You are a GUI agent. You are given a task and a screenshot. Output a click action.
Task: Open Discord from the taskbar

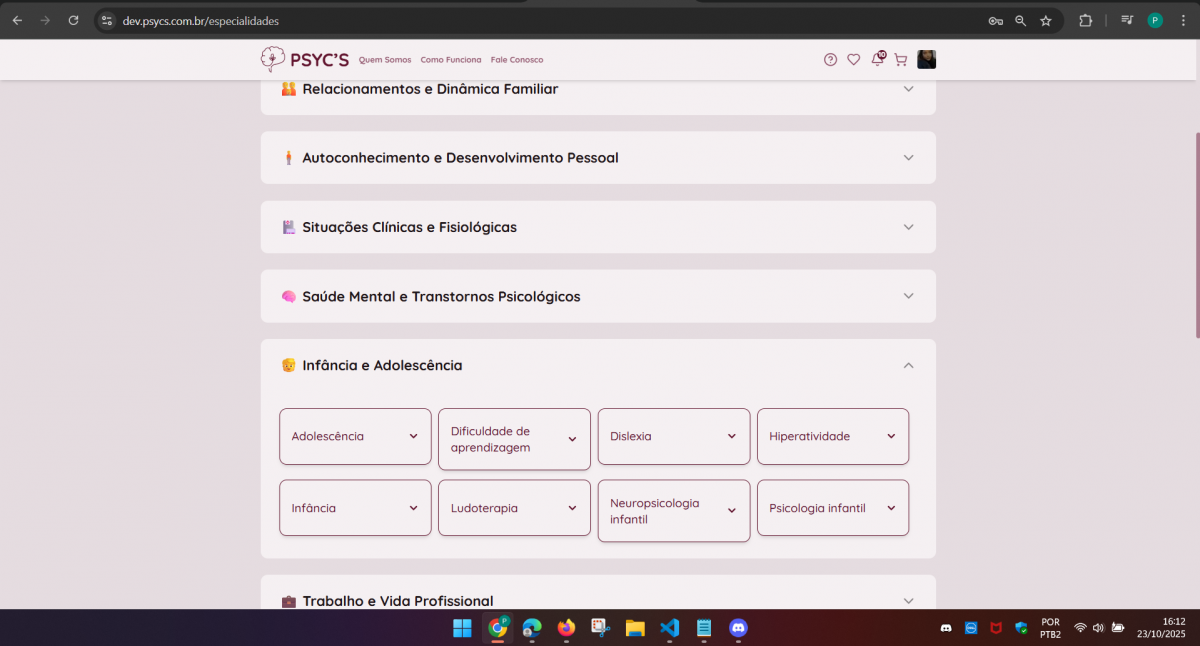pos(738,628)
